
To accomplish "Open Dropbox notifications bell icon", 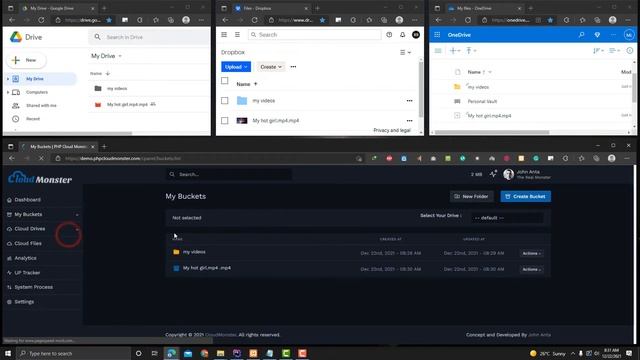I will [x=402, y=35].
